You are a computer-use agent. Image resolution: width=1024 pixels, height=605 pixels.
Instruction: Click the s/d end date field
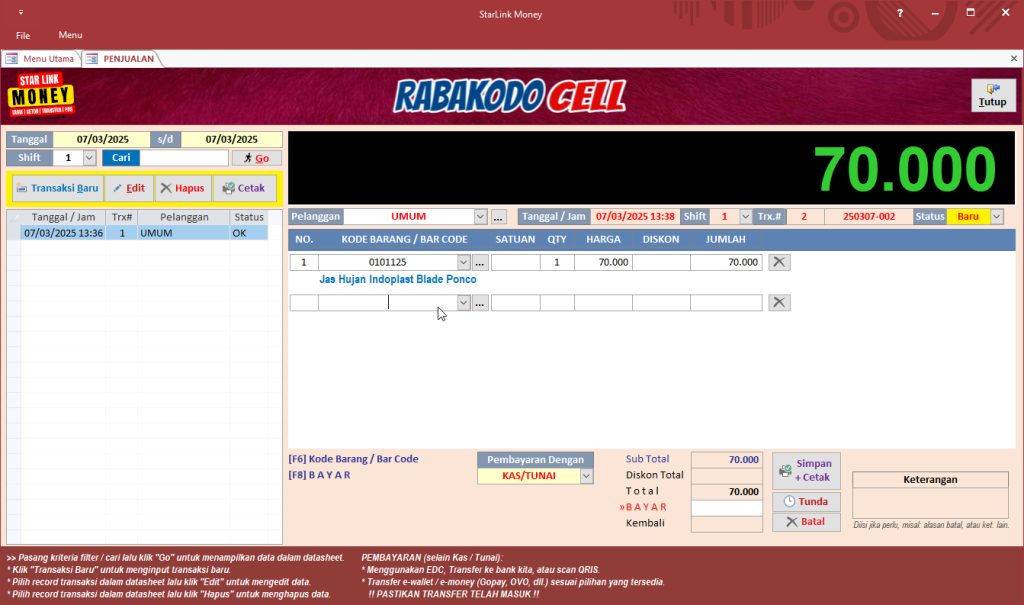[x=231, y=139]
